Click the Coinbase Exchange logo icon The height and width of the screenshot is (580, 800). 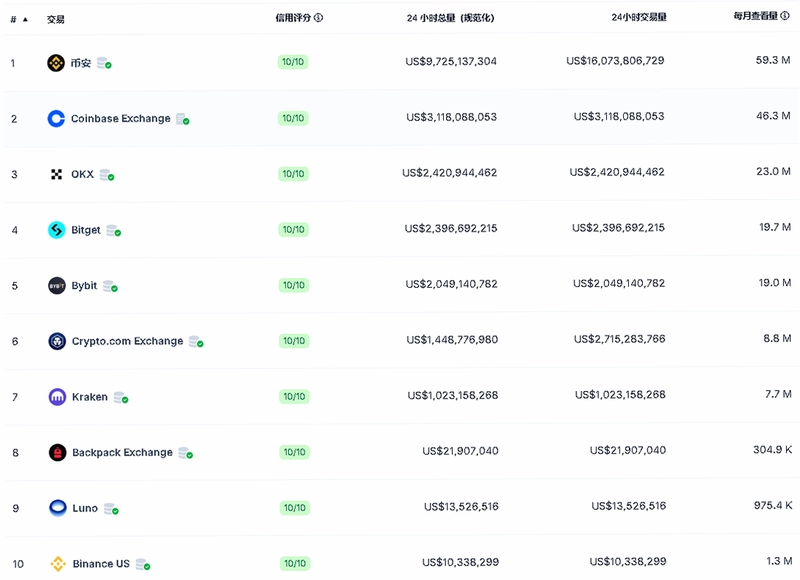(x=56, y=118)
